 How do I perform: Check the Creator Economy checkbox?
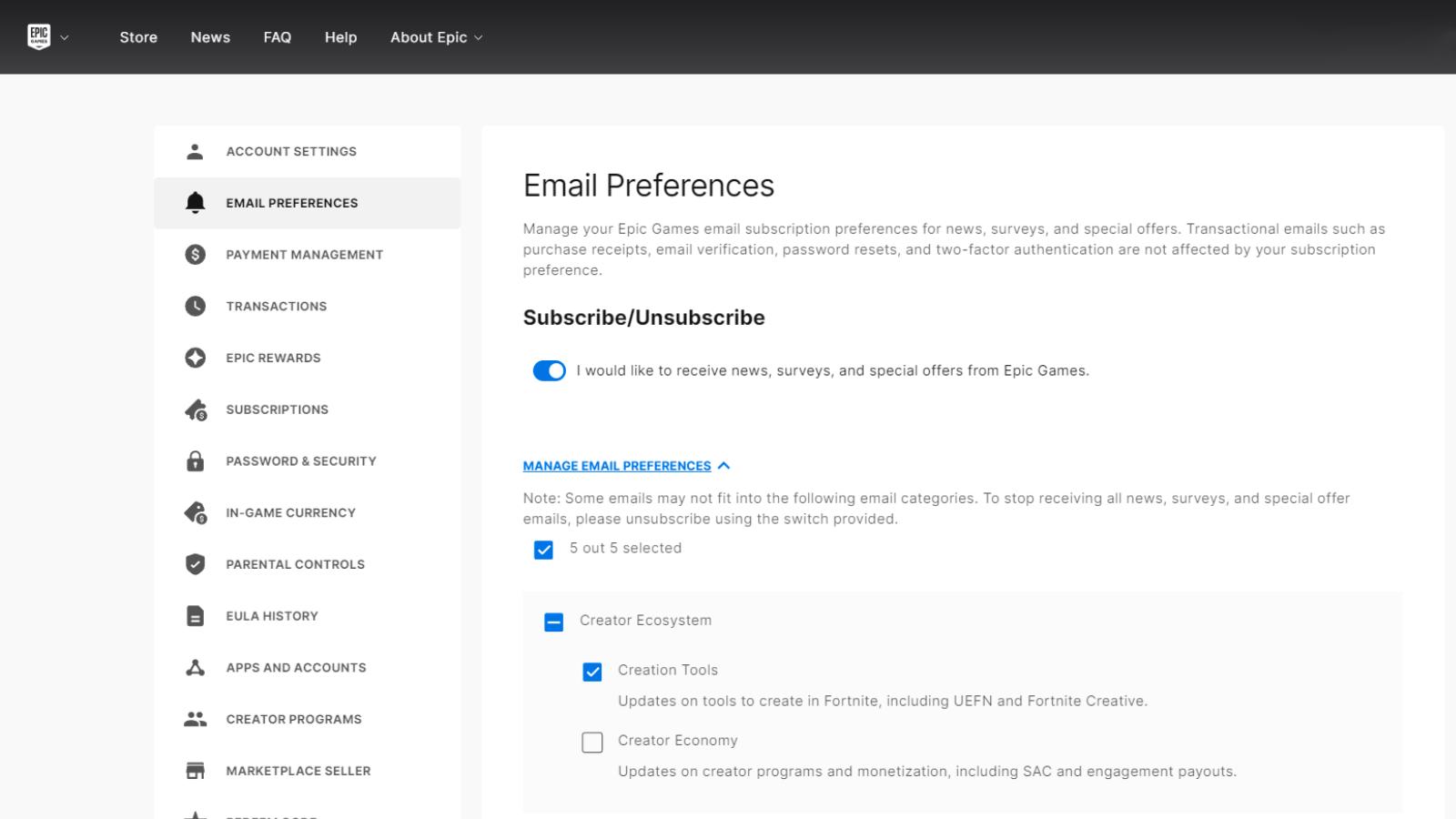592,743
